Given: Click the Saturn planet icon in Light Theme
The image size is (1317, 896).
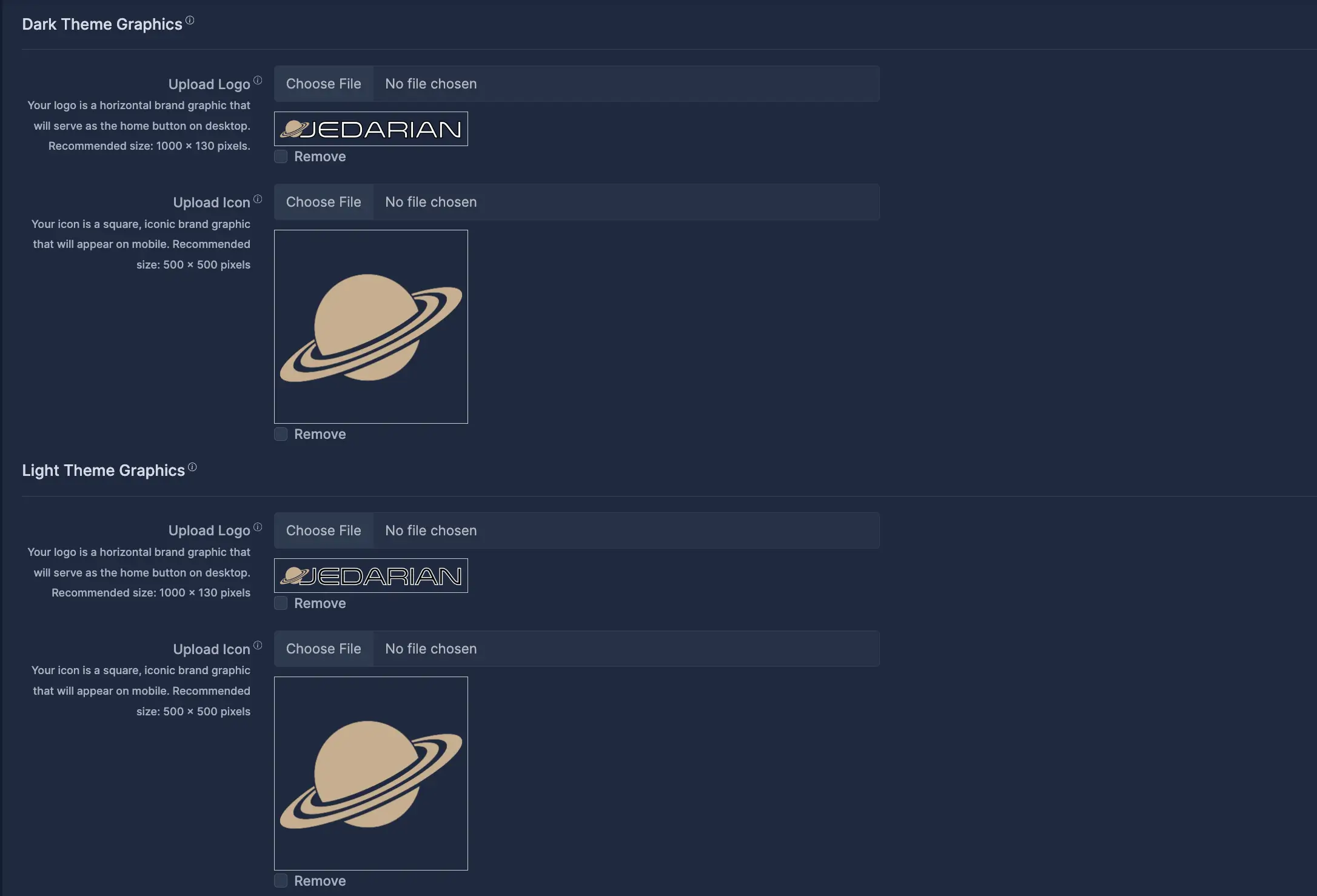Looking at the screenshot, I should (370, 773).
